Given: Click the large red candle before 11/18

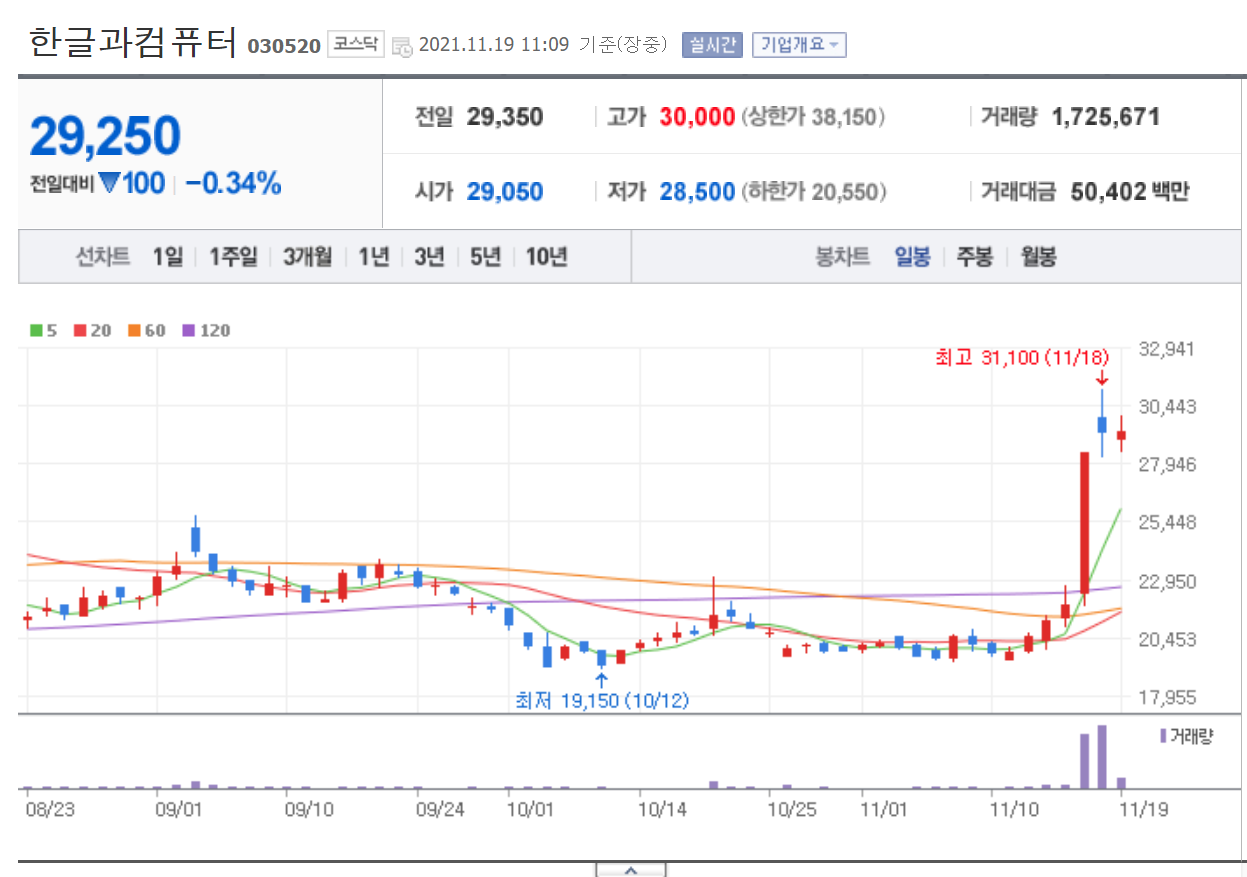Looking at the screenshot, I should 1084,523.
